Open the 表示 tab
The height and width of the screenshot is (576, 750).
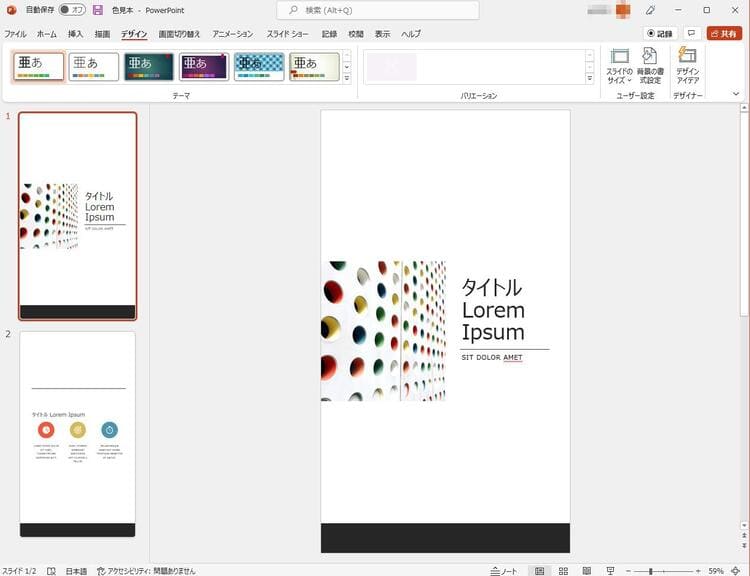[382, 34]
